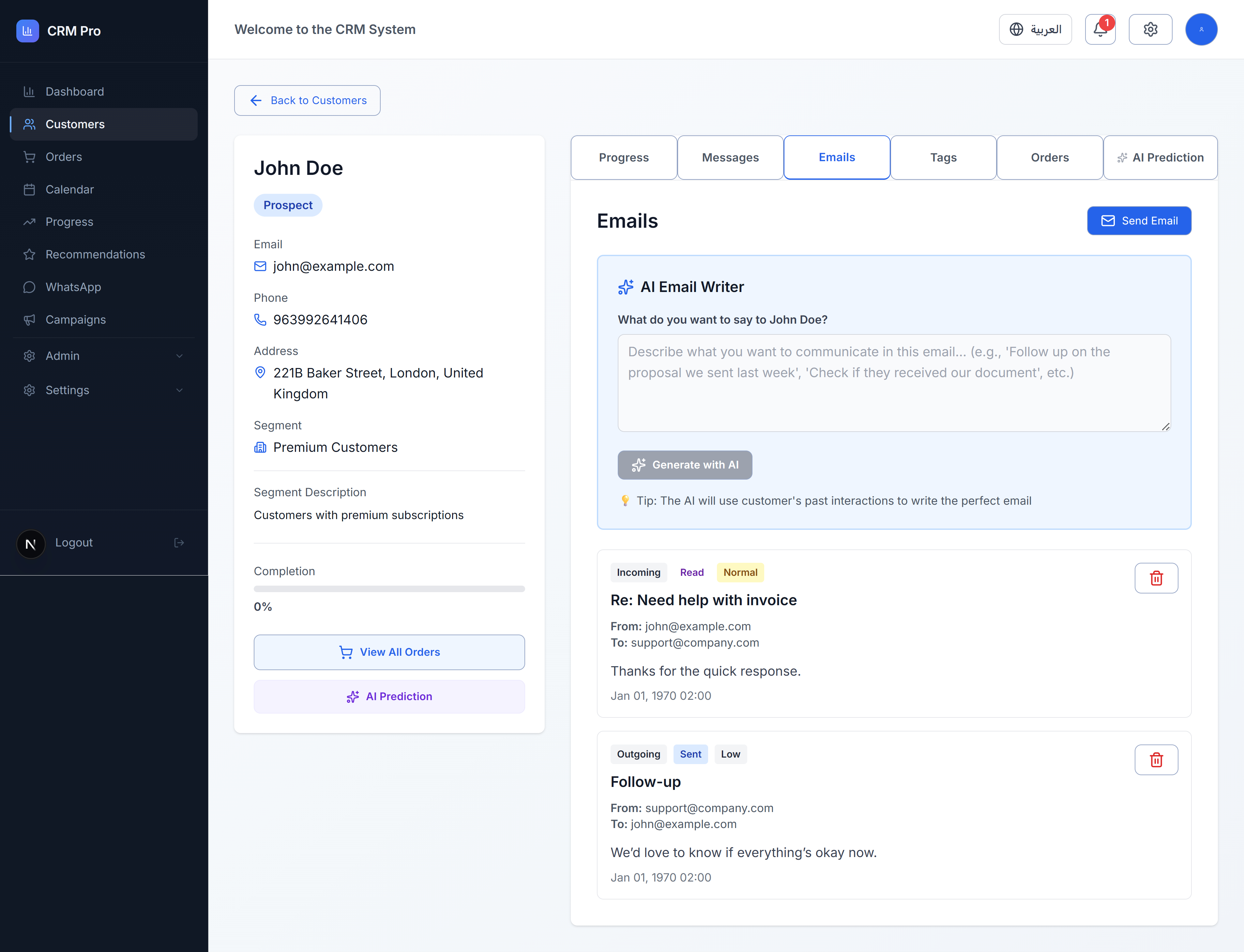1244x952 pixels.
Task: Switch to the Progress tab
Action: tap(624, 158)
